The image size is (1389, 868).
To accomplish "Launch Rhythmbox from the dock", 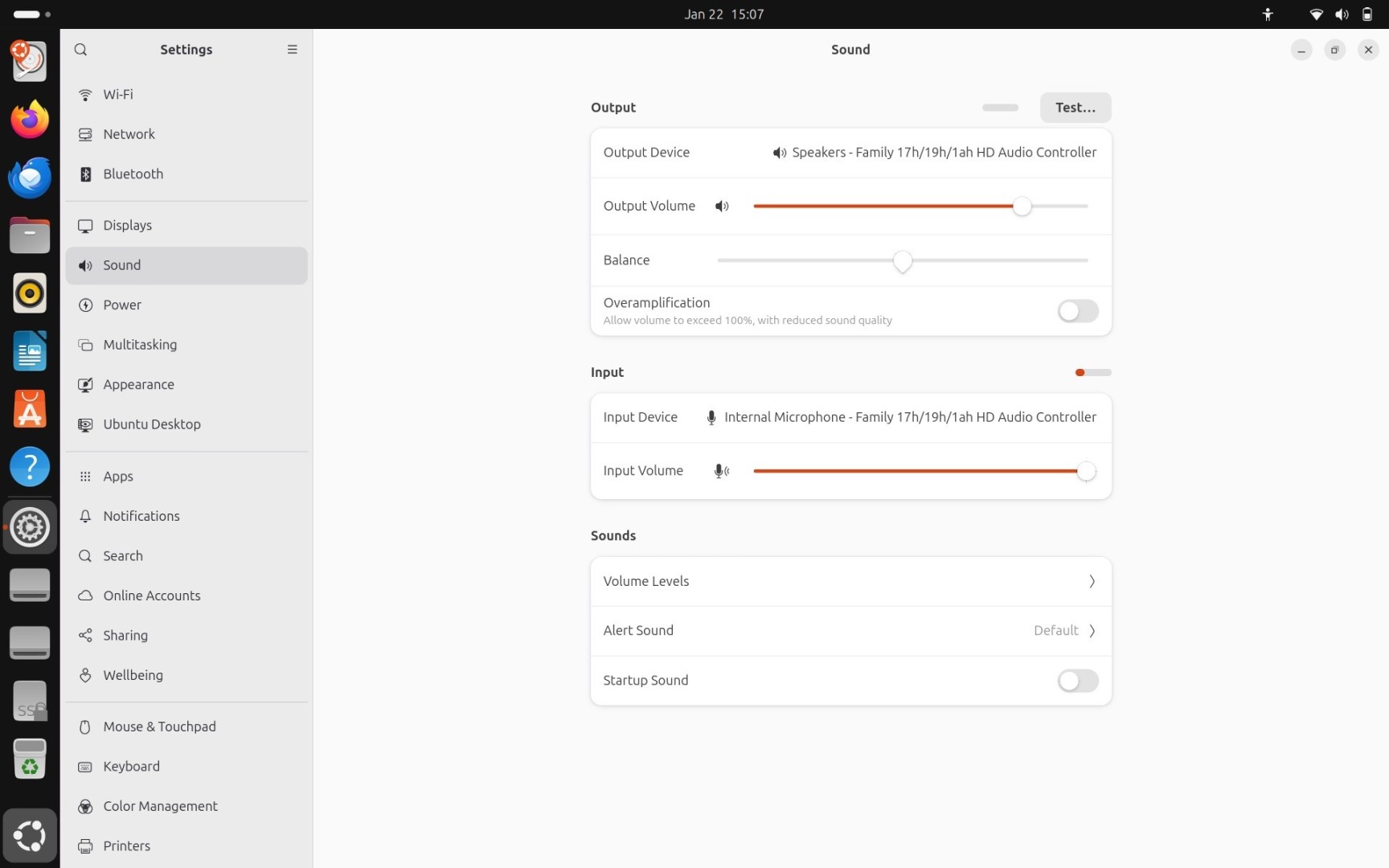I will click(x=30, y=293).
